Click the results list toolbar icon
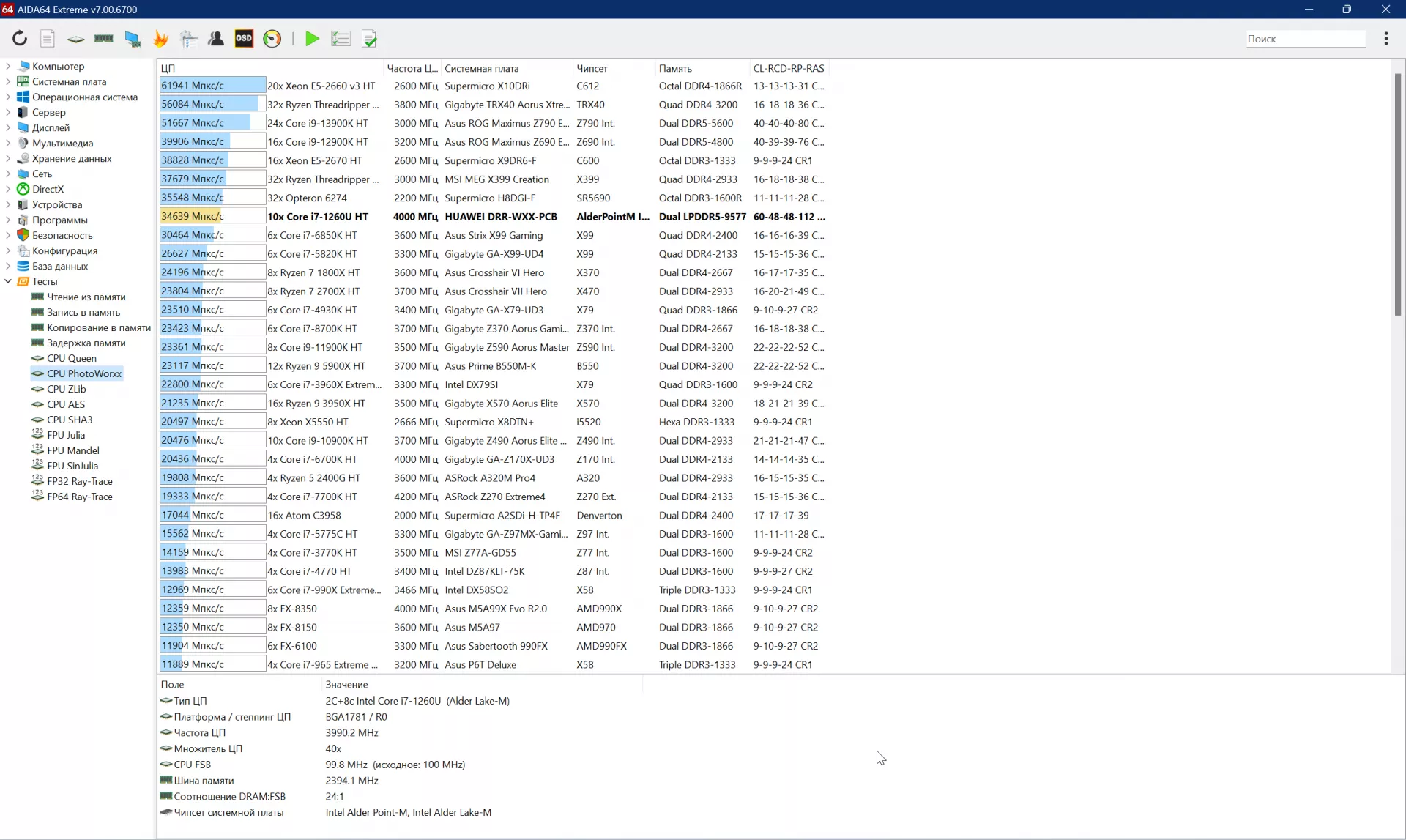Image resolution: width=1406 pixels, height=840 pixels. click(x=341, y=39)
